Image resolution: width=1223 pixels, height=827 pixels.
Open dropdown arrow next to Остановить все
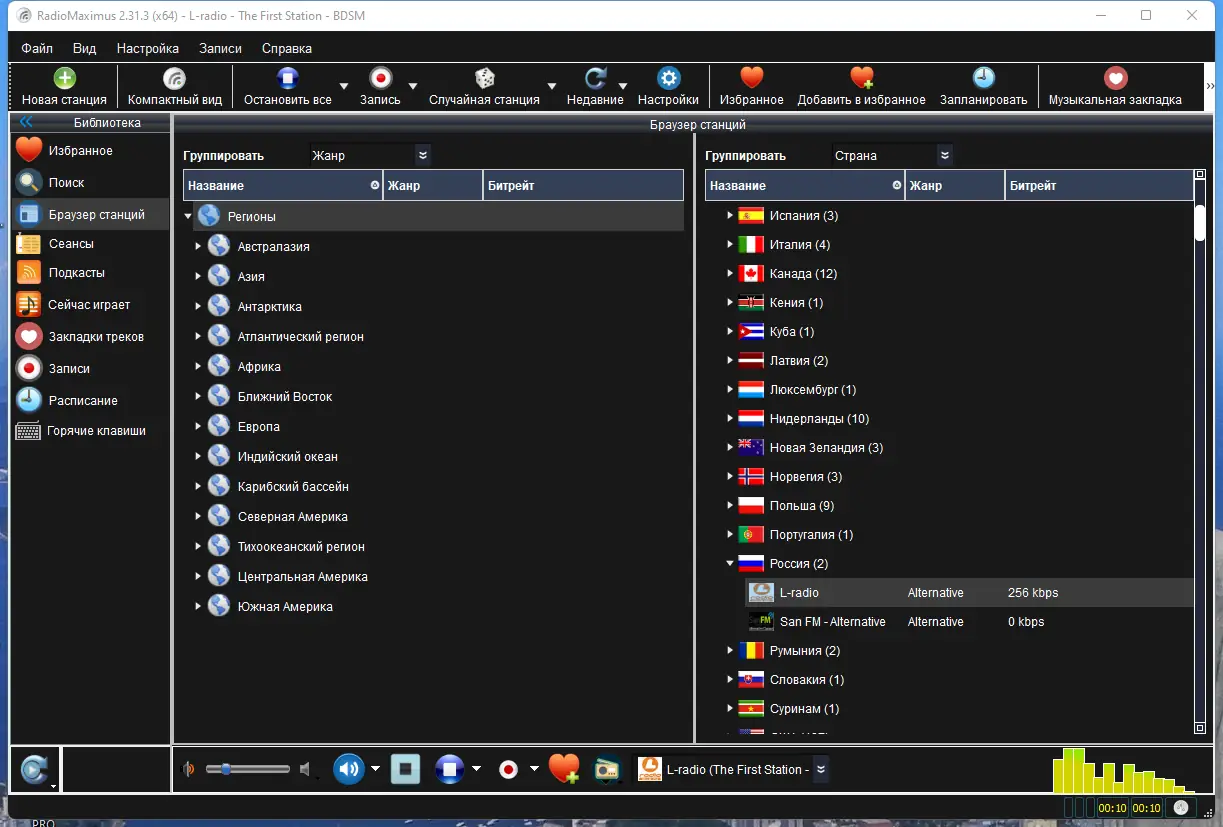click(x=343, y=87)
